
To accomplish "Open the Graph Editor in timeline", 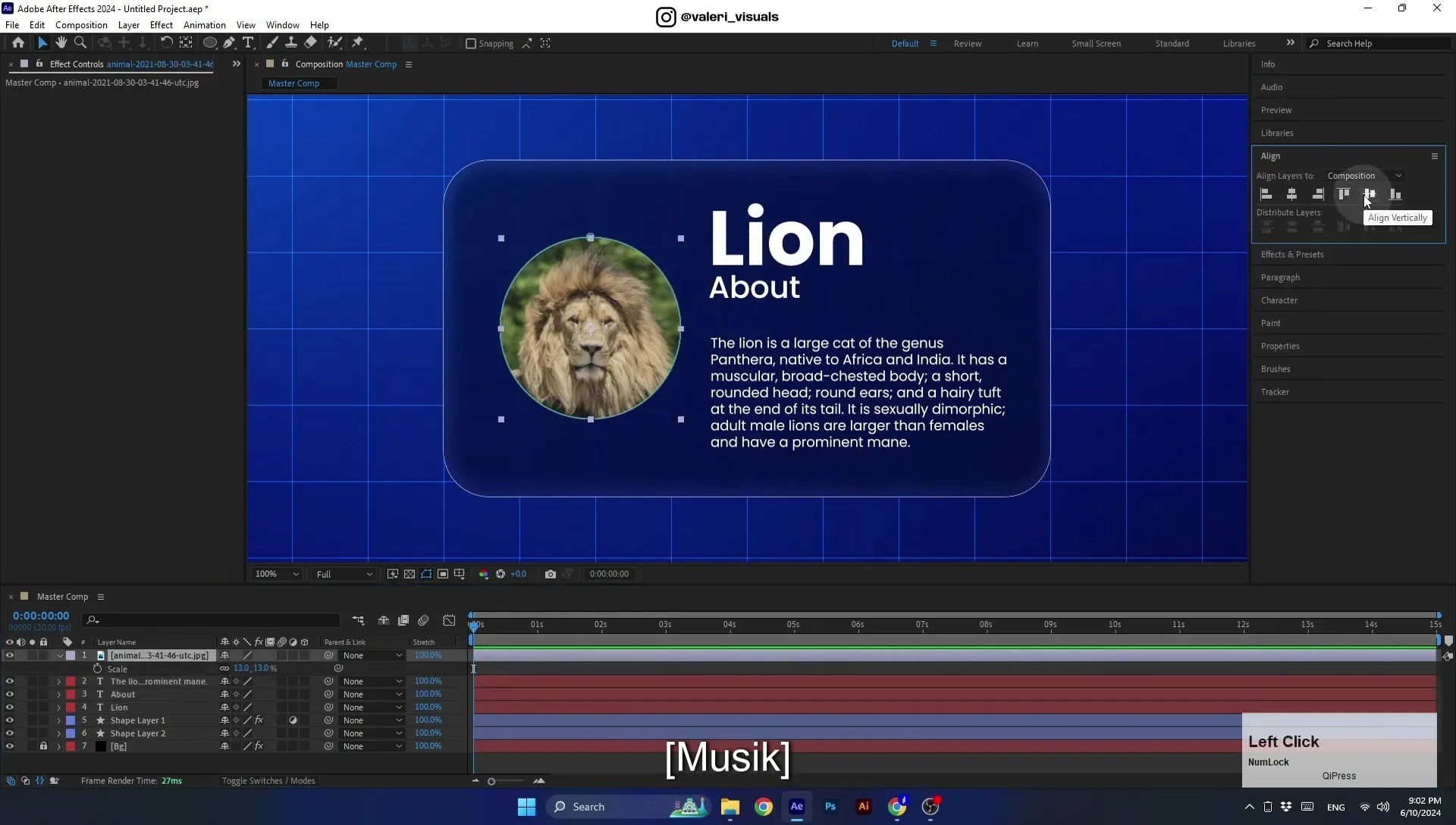I will [450, 620].
